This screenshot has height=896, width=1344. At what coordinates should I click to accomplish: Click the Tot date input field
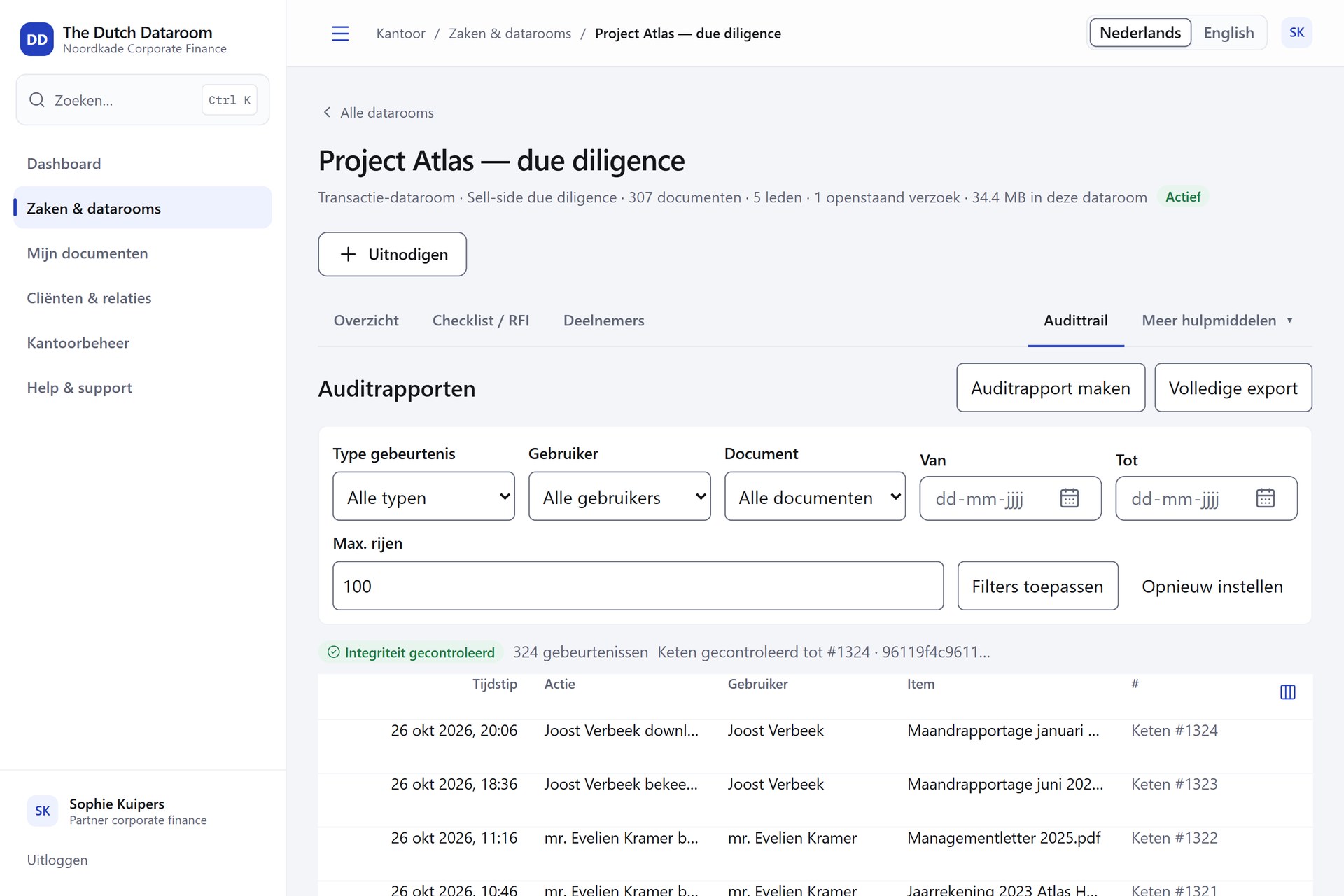1206,498
